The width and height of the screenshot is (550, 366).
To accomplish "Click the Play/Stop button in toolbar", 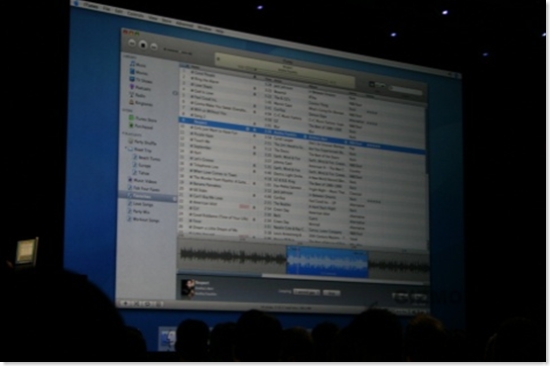I will click(x=142, y=45).
